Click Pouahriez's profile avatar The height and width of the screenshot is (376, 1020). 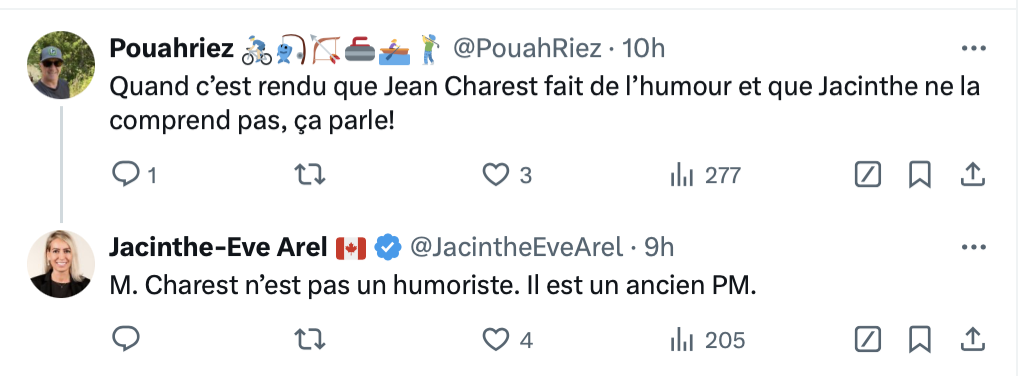pyautogui.click(x=61, y=65)
